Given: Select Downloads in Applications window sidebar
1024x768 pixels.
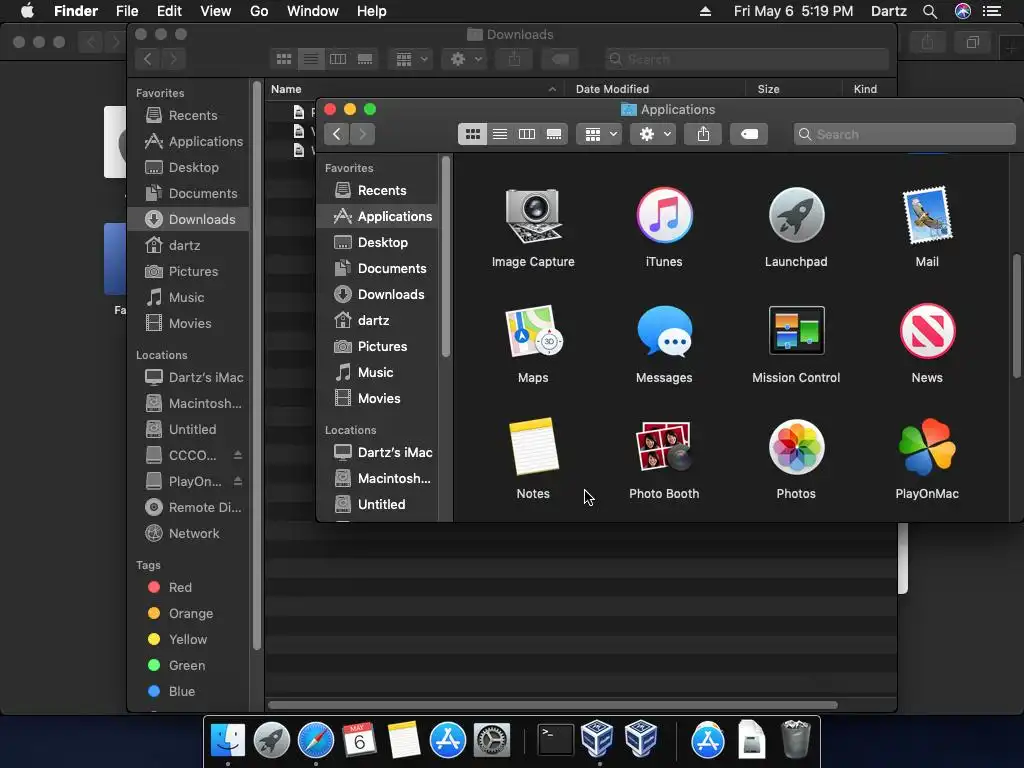Looking at the screenshot, I should (379, 295).
